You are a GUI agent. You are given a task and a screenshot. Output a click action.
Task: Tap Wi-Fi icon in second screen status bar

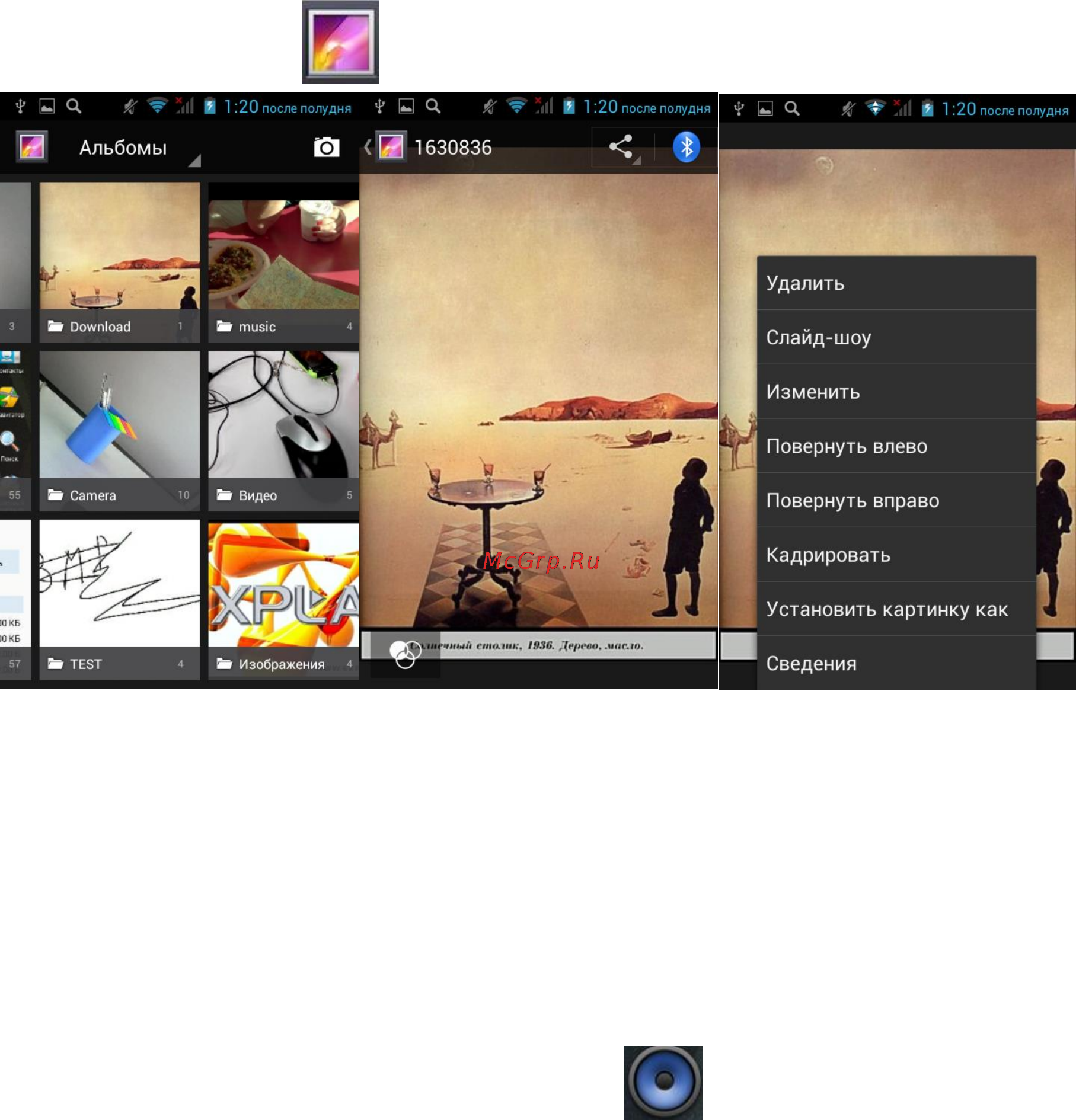[x=516, y=105]
